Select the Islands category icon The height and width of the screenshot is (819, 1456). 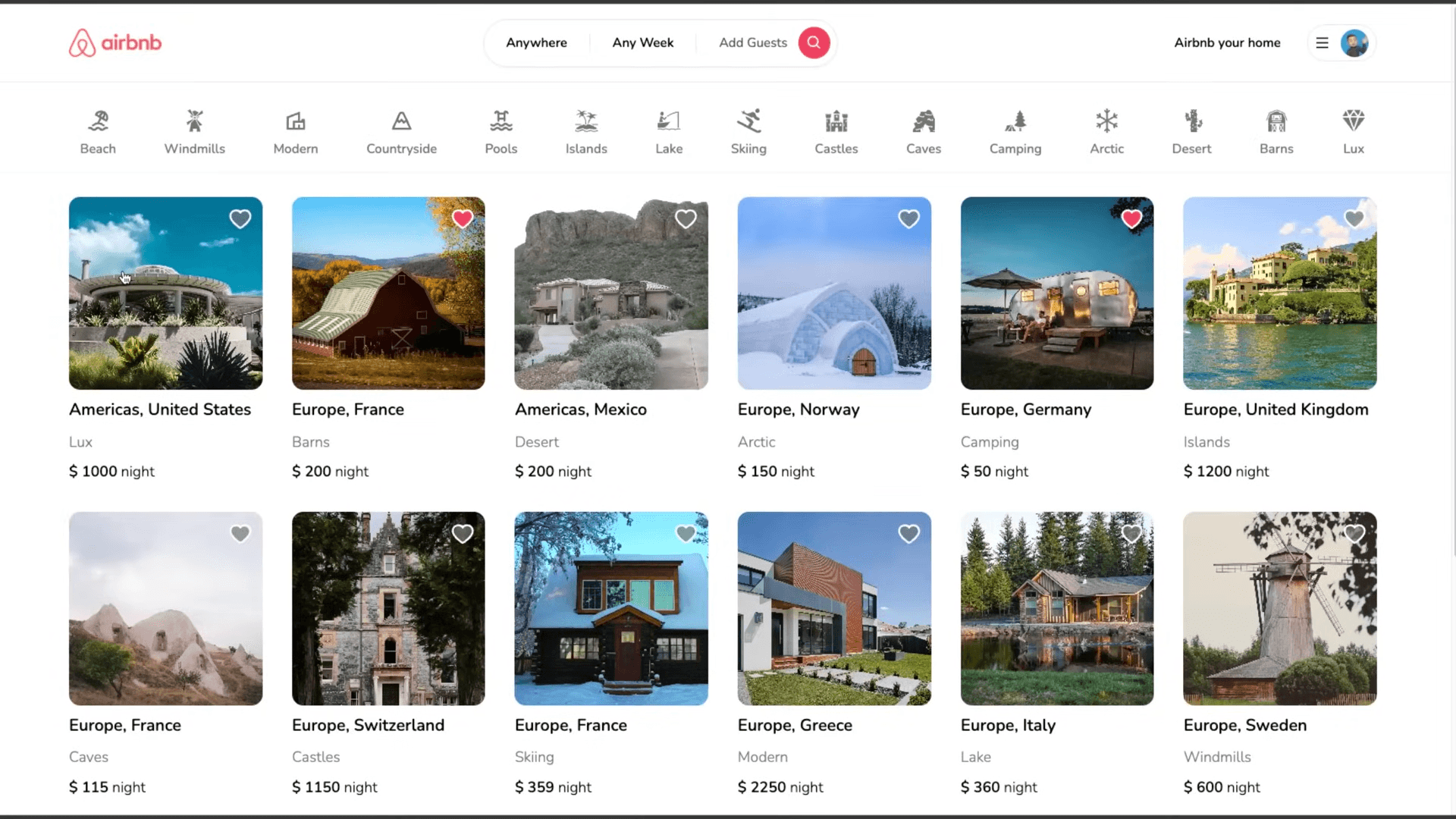pos(586,121)
